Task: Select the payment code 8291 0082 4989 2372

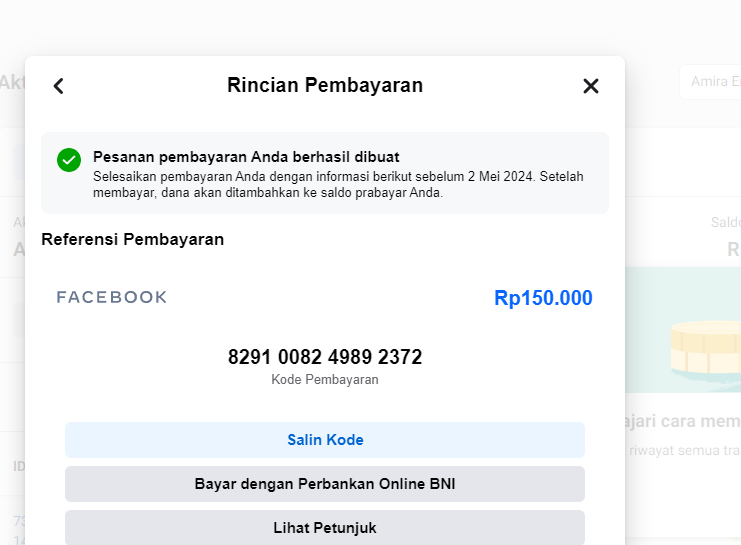Action: [x=325, y=357]
